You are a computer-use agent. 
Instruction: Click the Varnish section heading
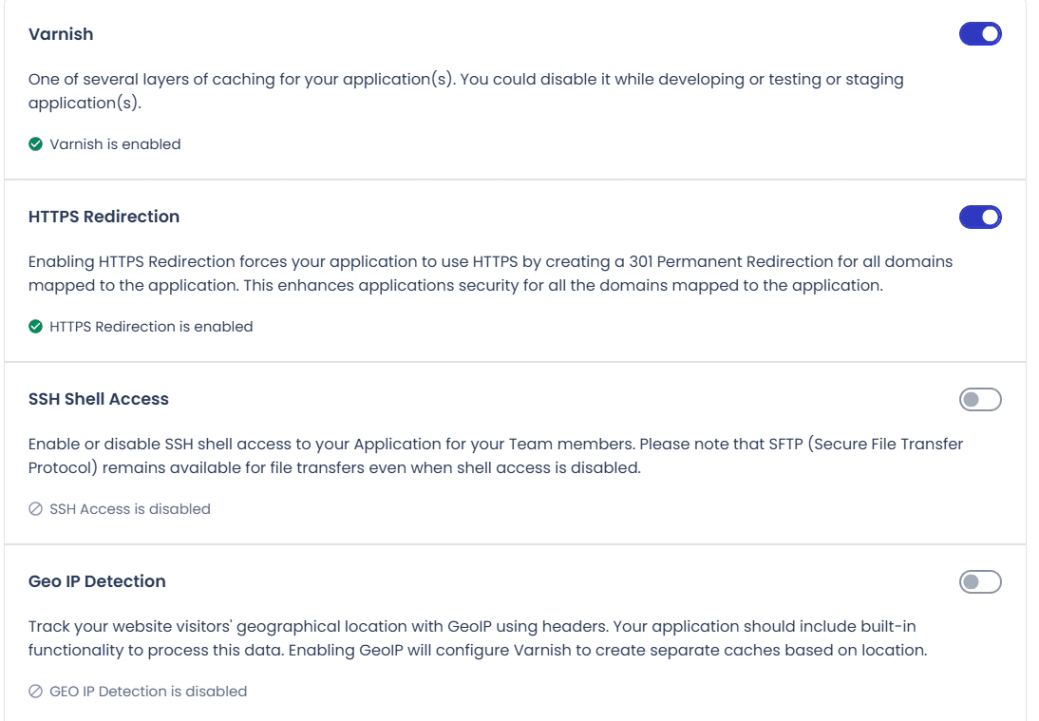pos(60,35)
